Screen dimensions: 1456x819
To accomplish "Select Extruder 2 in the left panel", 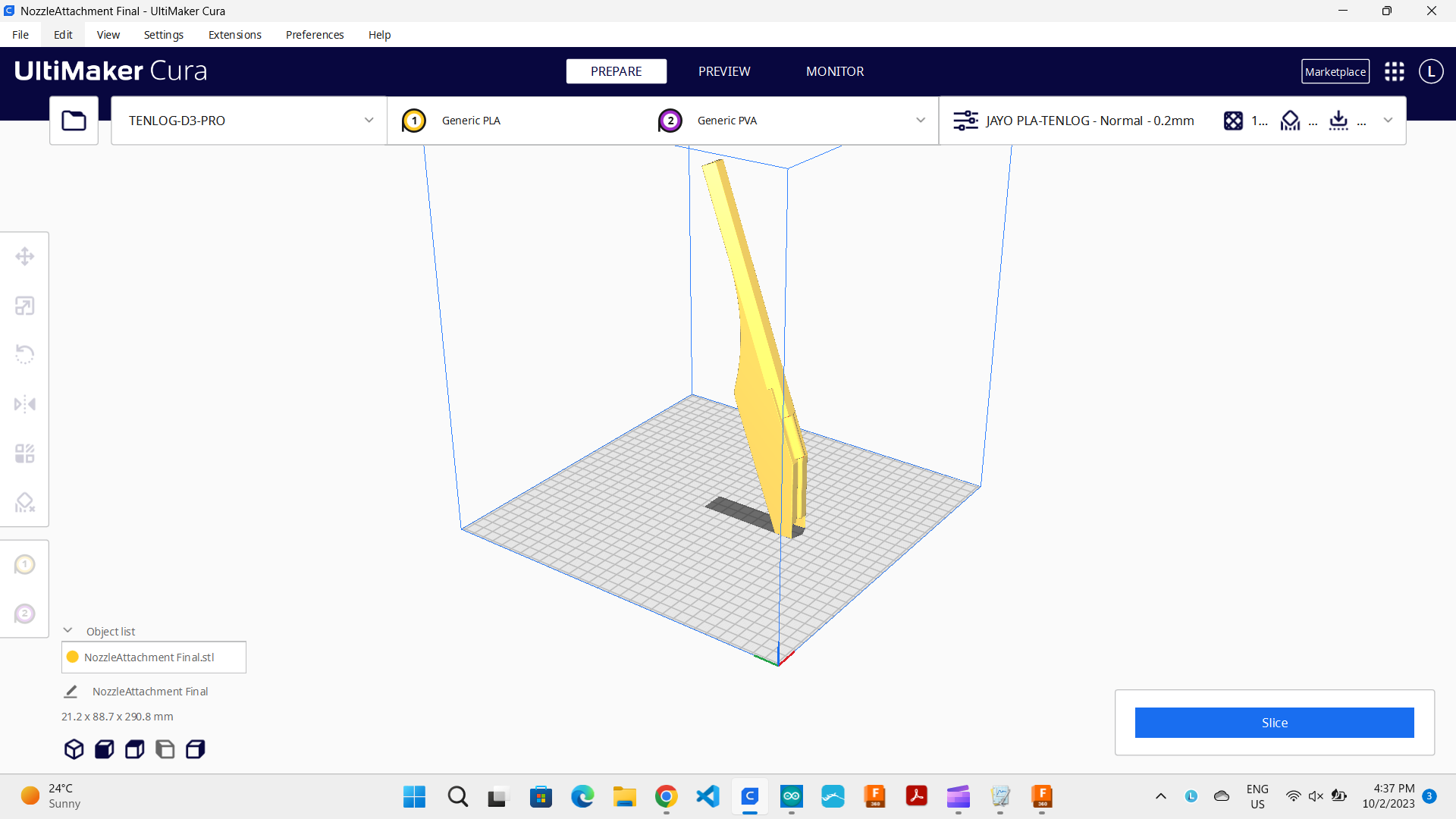I will point(25,614).
